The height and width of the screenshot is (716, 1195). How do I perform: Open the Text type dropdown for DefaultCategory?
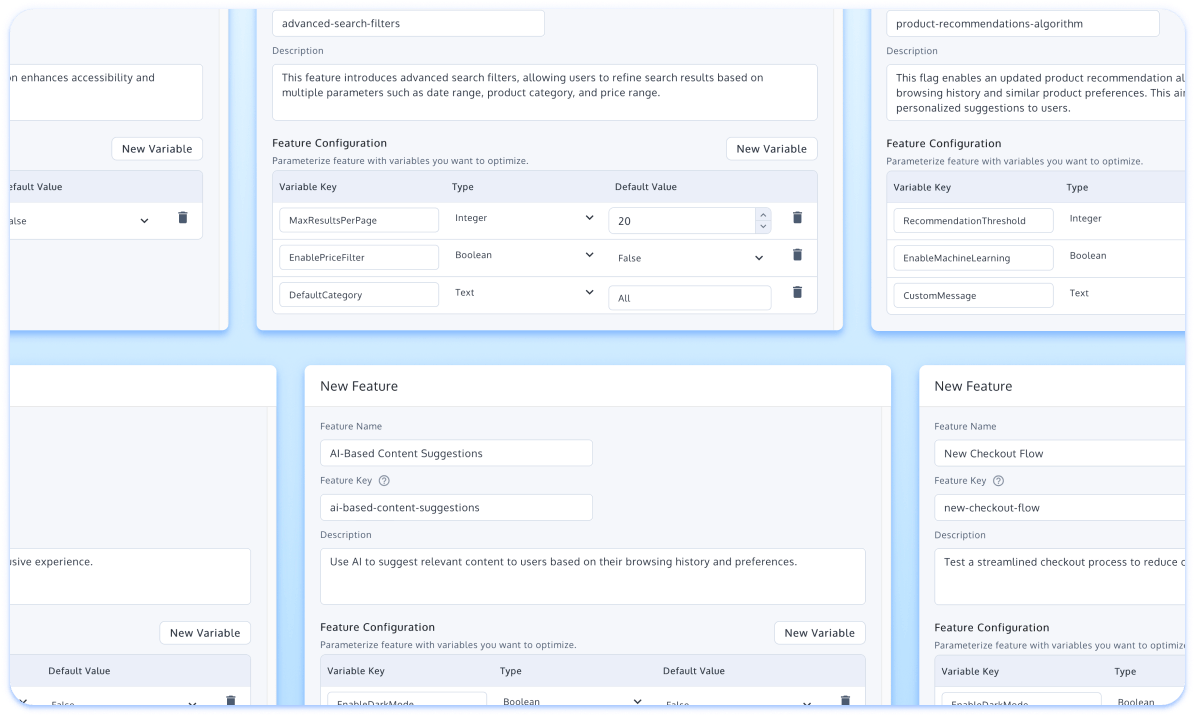click(x=524, y=293)
